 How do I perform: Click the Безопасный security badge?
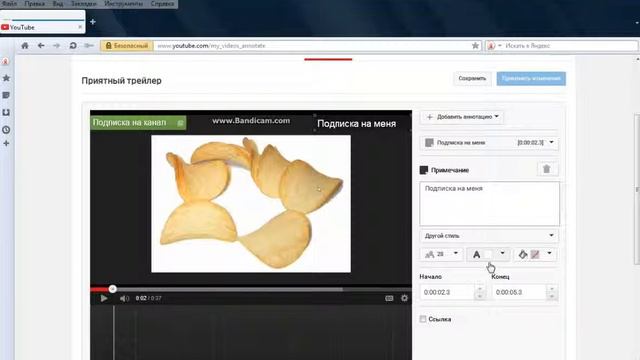click(x=127, y=46)
